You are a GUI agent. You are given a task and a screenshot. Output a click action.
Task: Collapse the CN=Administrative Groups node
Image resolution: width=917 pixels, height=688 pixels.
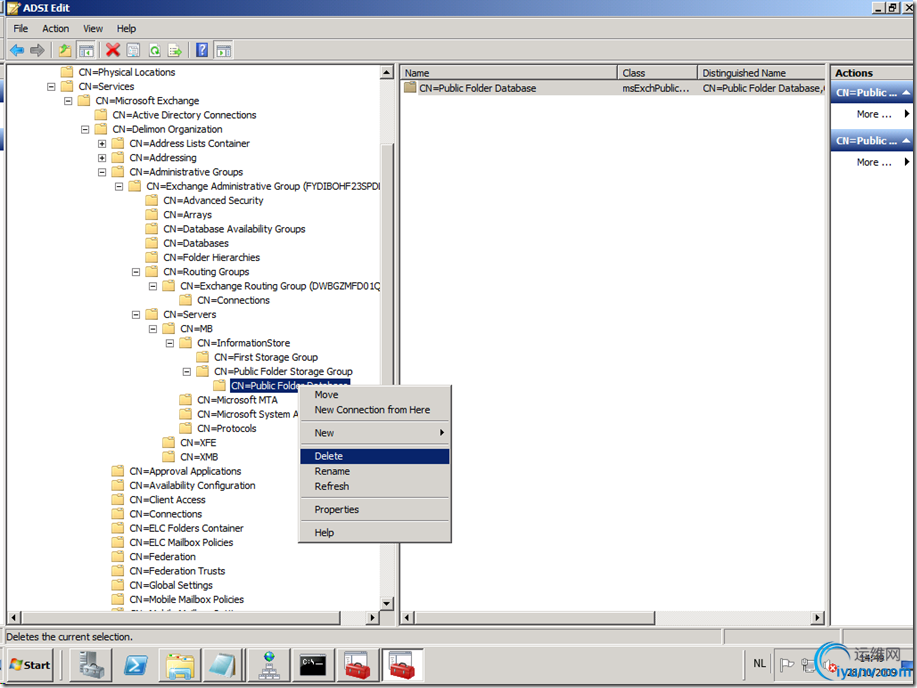(102, 172)
